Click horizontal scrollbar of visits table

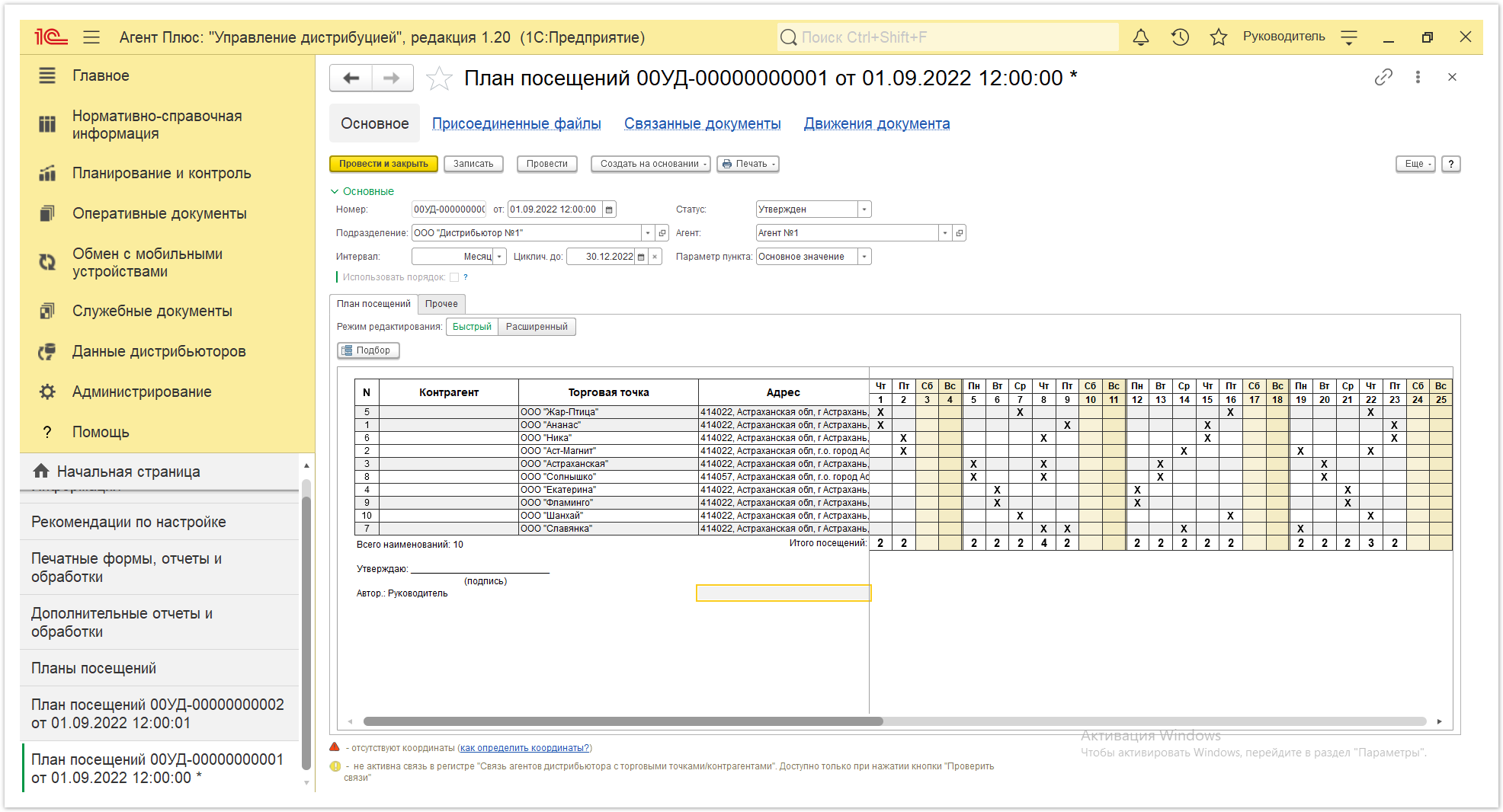pos(623,721)
